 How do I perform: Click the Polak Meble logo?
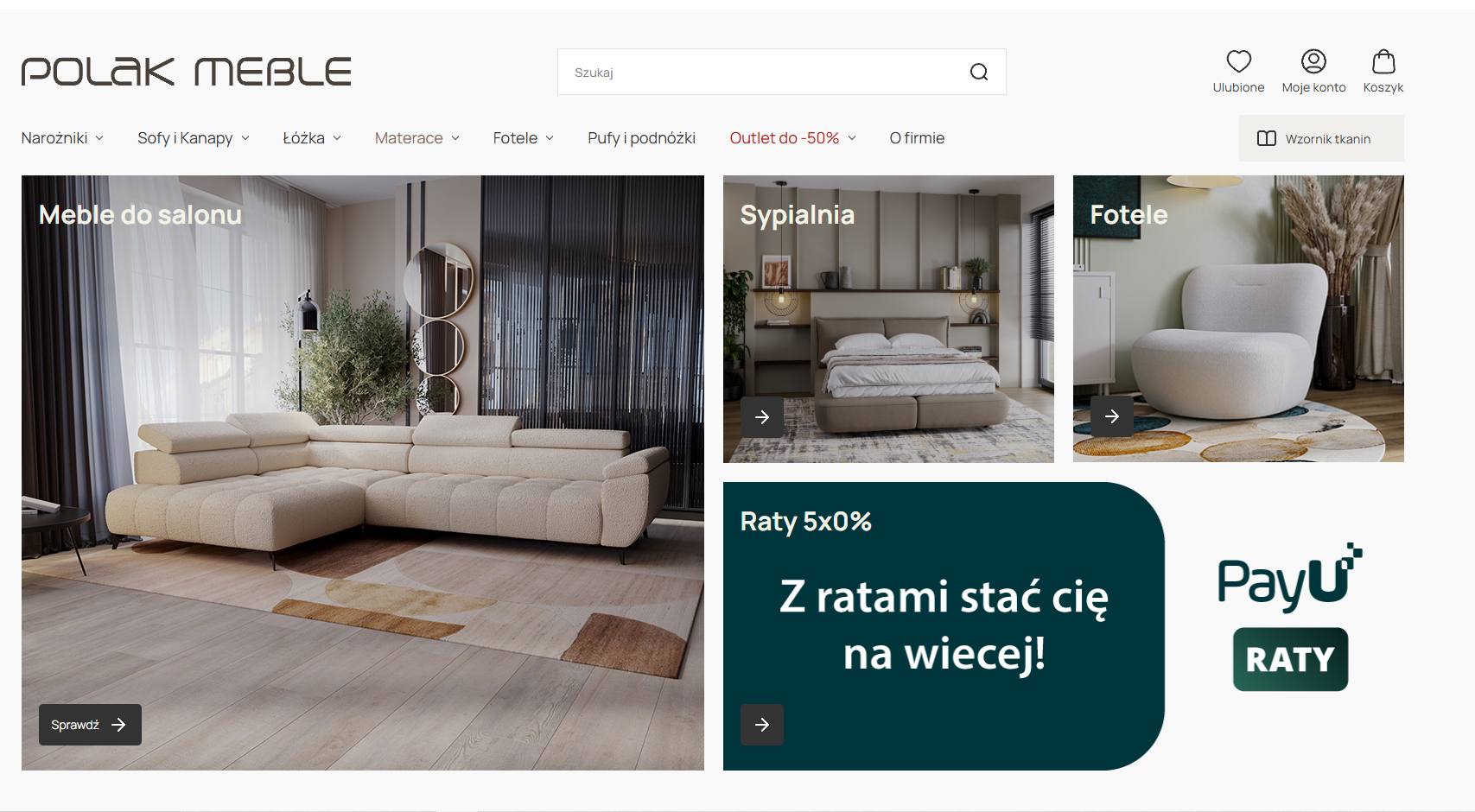187,72
